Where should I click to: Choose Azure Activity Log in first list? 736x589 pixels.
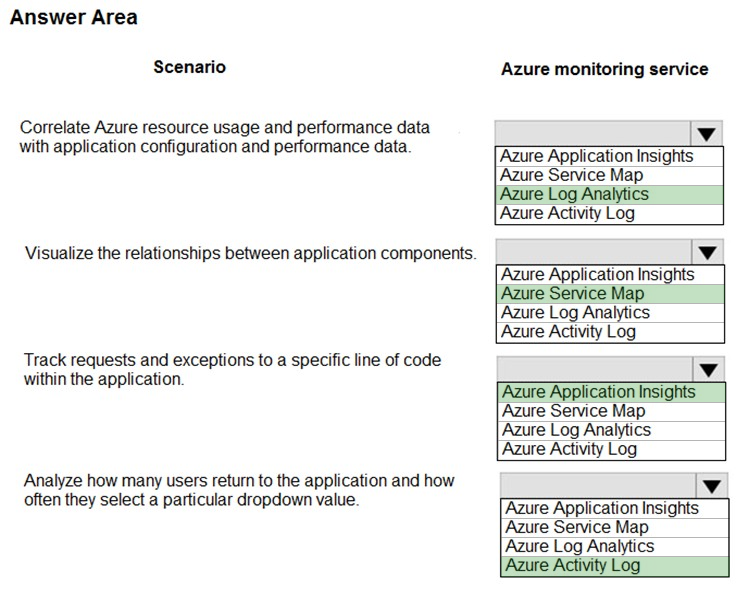[609, 214]
